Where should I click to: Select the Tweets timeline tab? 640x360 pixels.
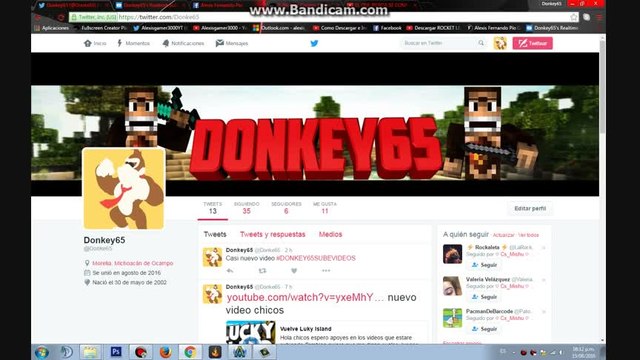(215, 234)
